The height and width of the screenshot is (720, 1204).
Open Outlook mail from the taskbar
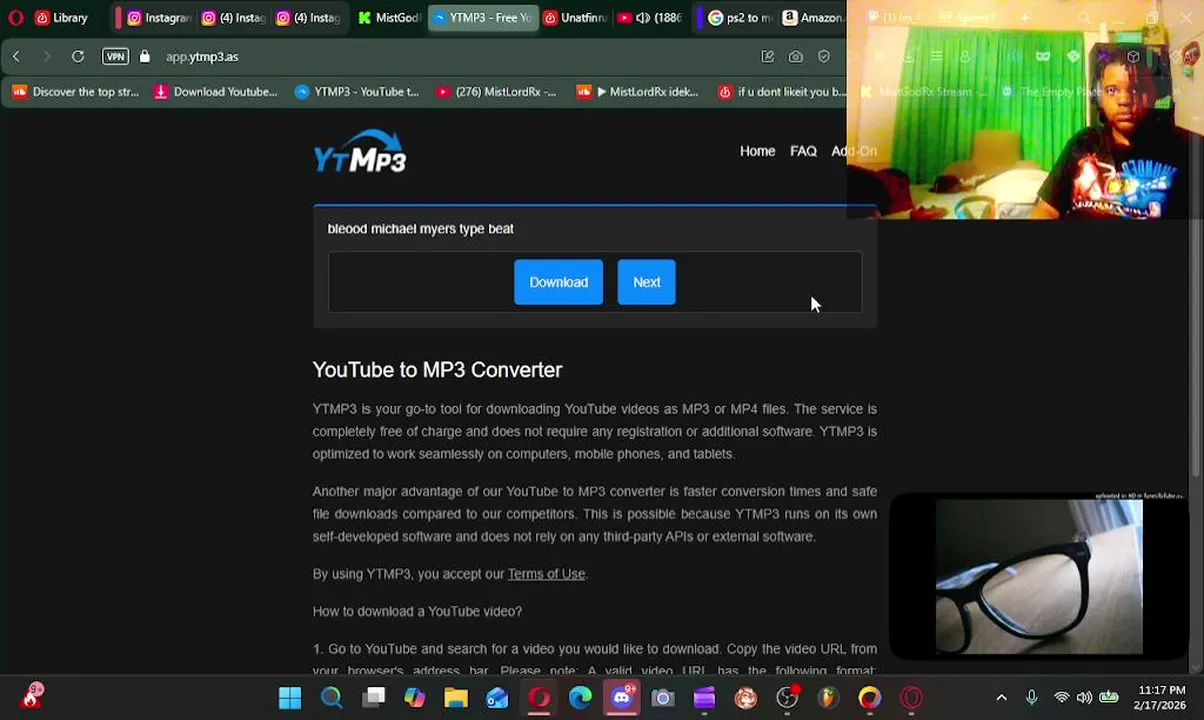(497, 698)
